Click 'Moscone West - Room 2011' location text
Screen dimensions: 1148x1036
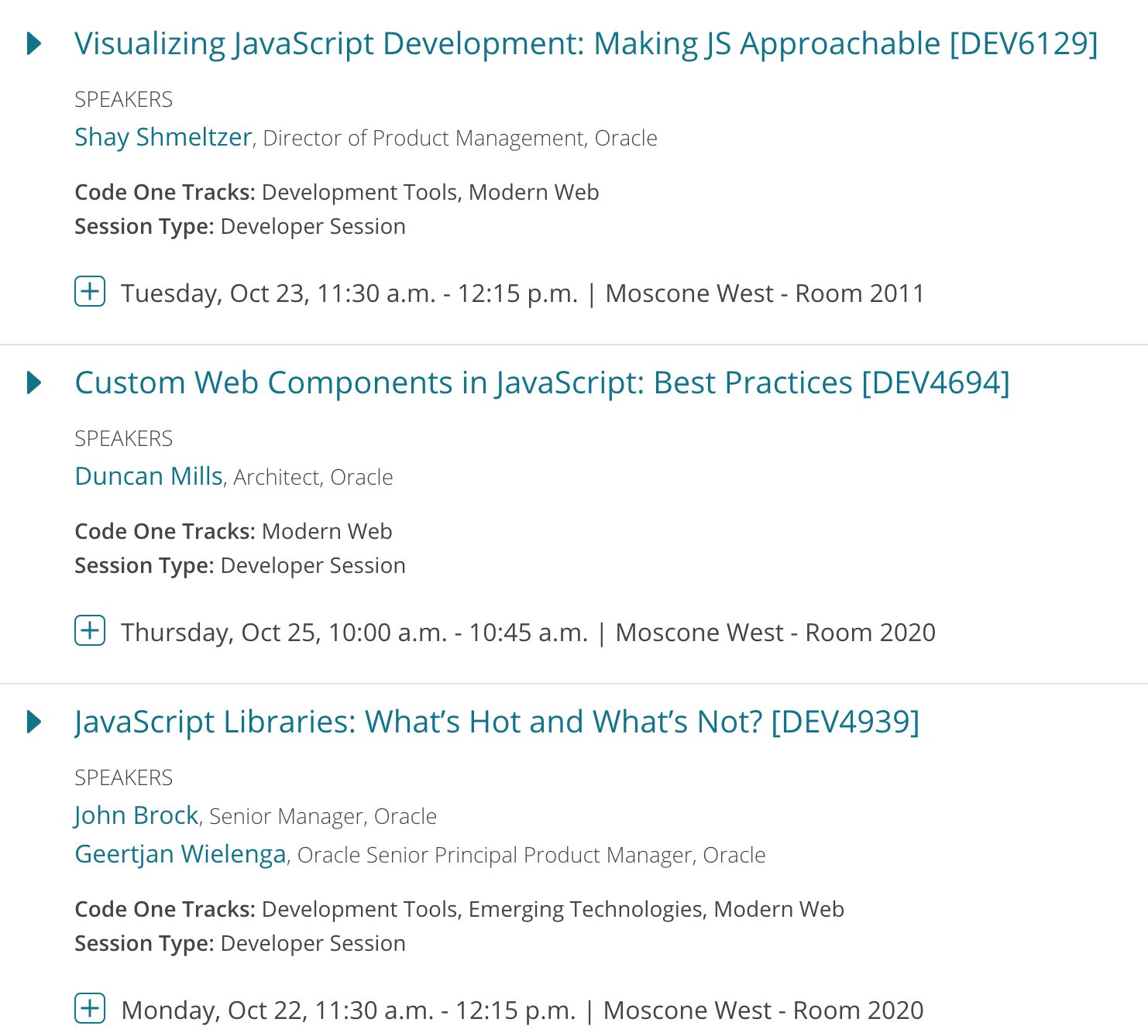(x=765, y=293)
